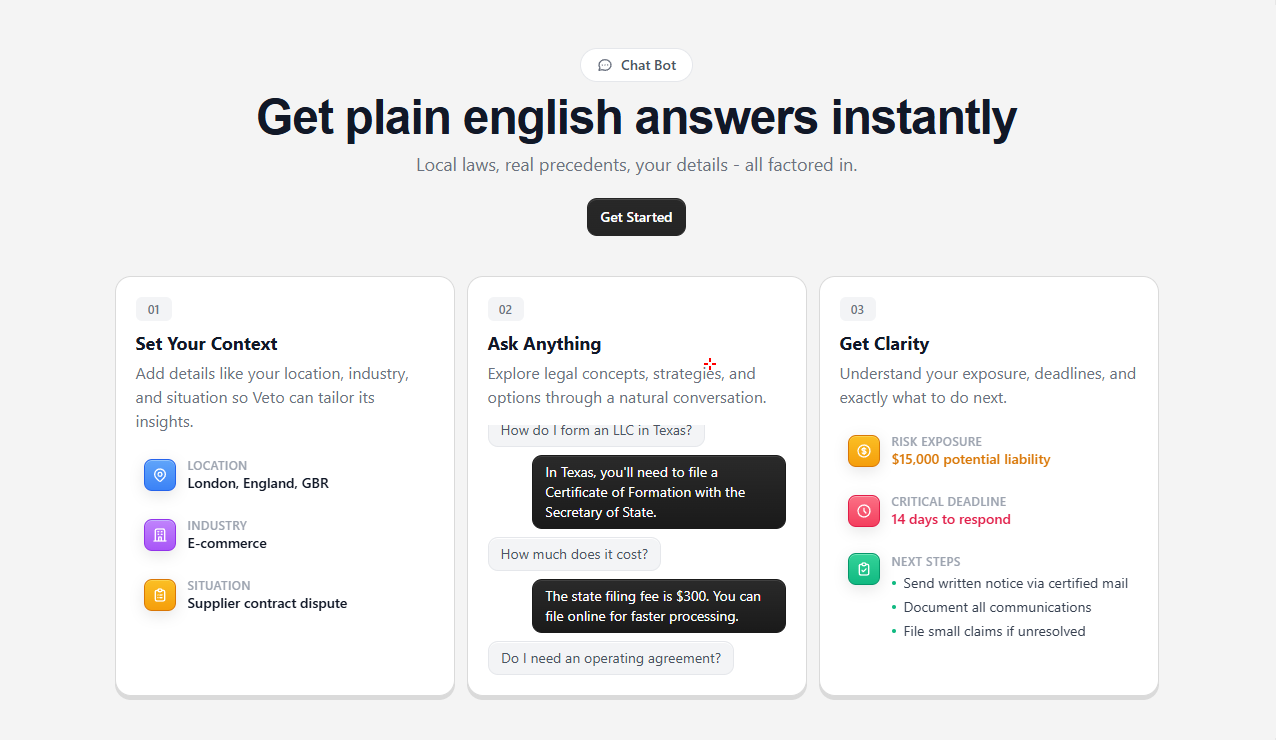This screenshot has width=1276, height=740.
Task: Click the 03 badge on Get Clarity card
Action: [x=857, y=309]
